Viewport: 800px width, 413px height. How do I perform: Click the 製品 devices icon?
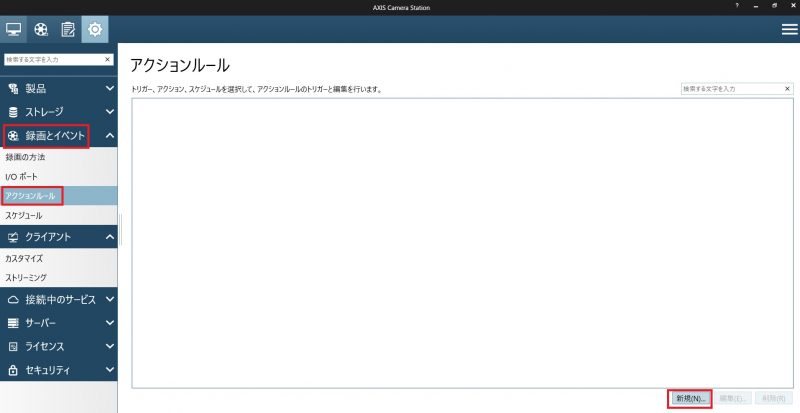(13, 89)
